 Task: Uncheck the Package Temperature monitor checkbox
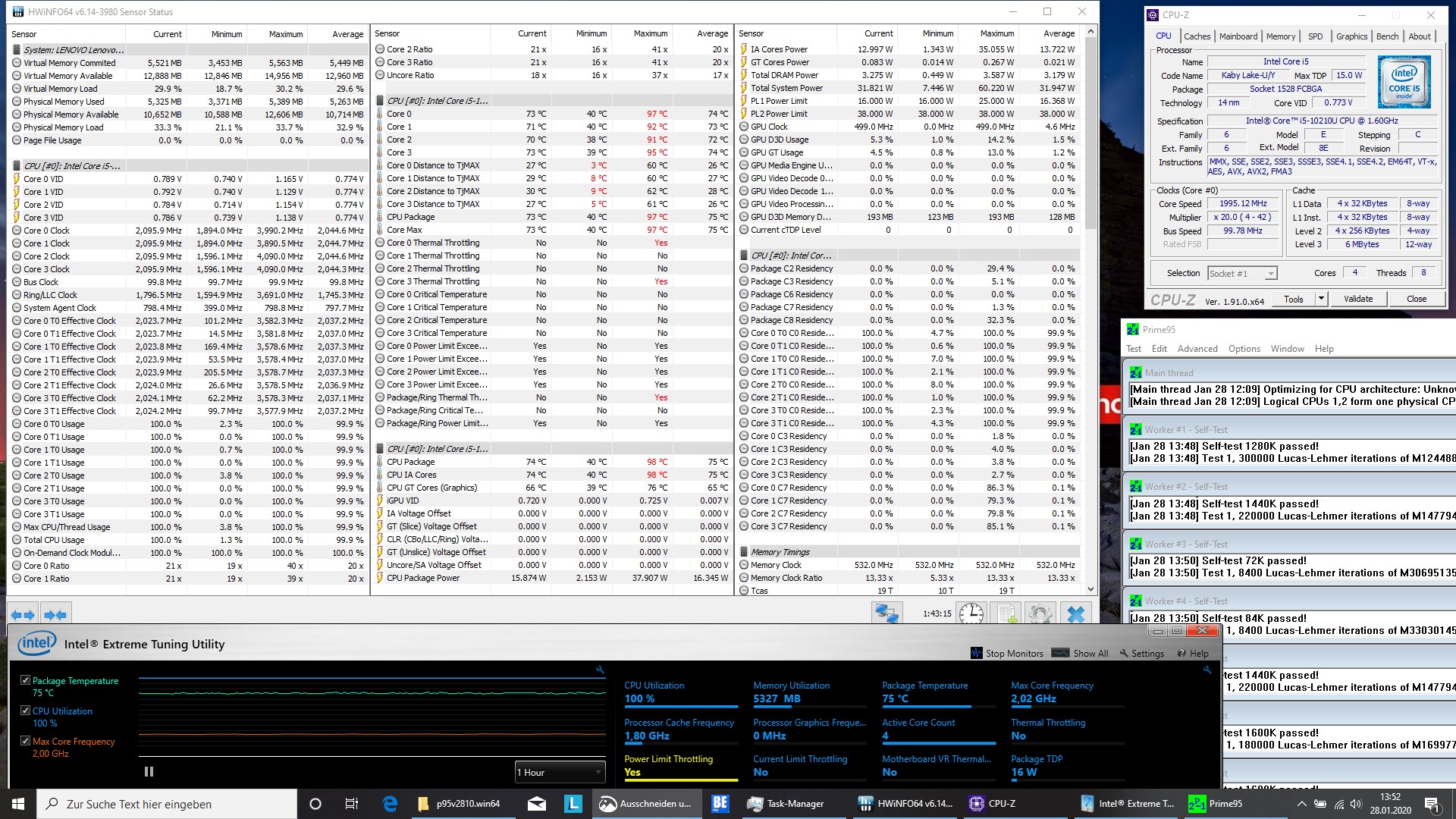click(26, 680)
